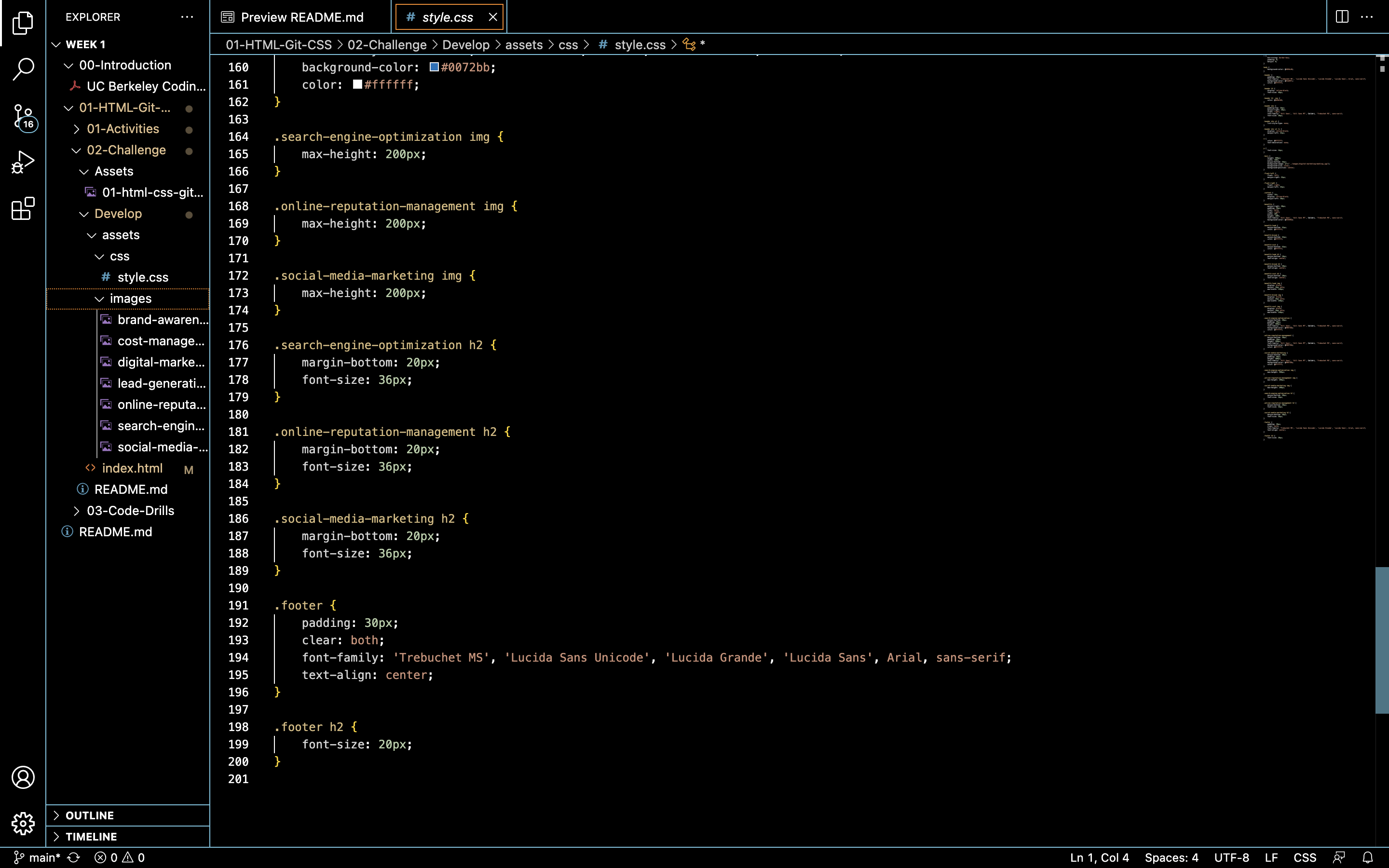Image resolution: width=1389 pixels, height=868 pixels.
Task: Split the editor to the right
Action: coord(1342,17)
